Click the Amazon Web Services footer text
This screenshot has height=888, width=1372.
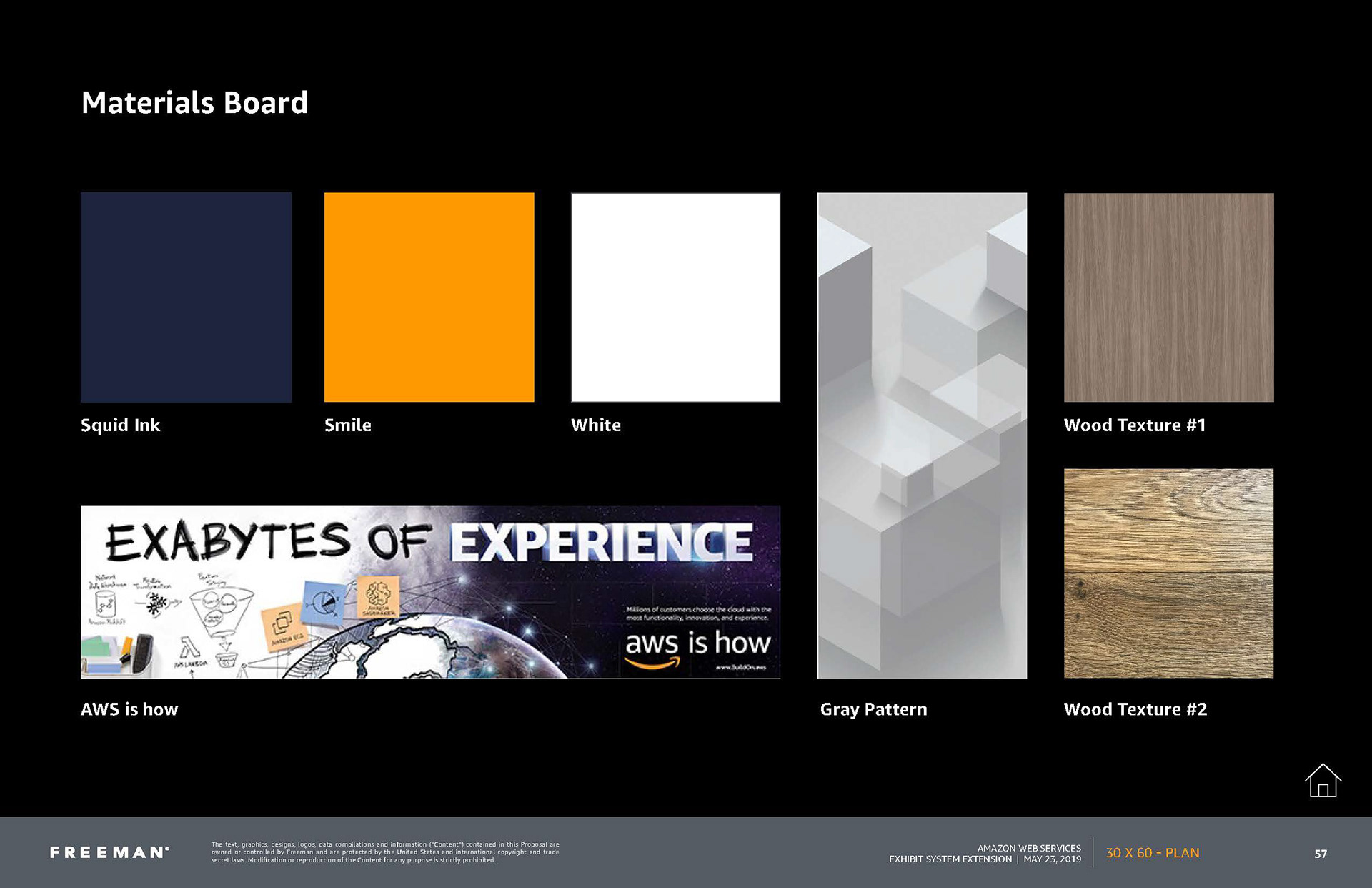point(1029,848)
